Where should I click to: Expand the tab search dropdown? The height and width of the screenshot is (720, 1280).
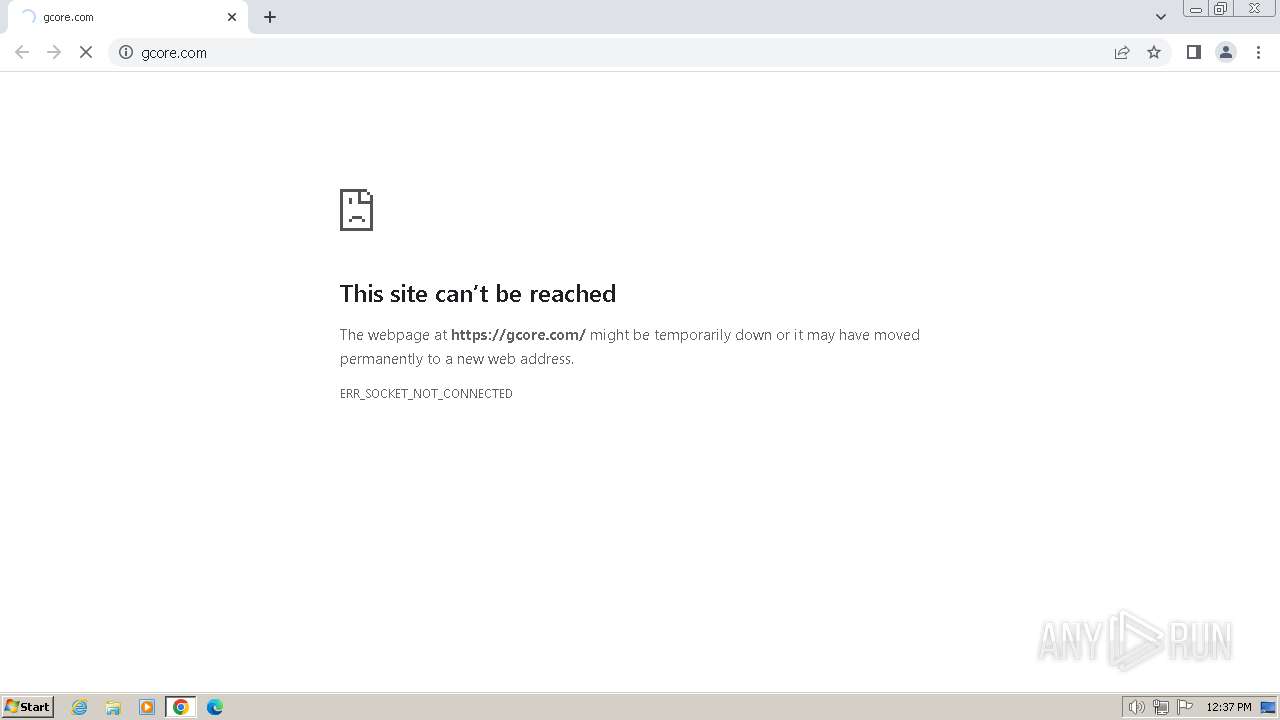click(1160, 17)
